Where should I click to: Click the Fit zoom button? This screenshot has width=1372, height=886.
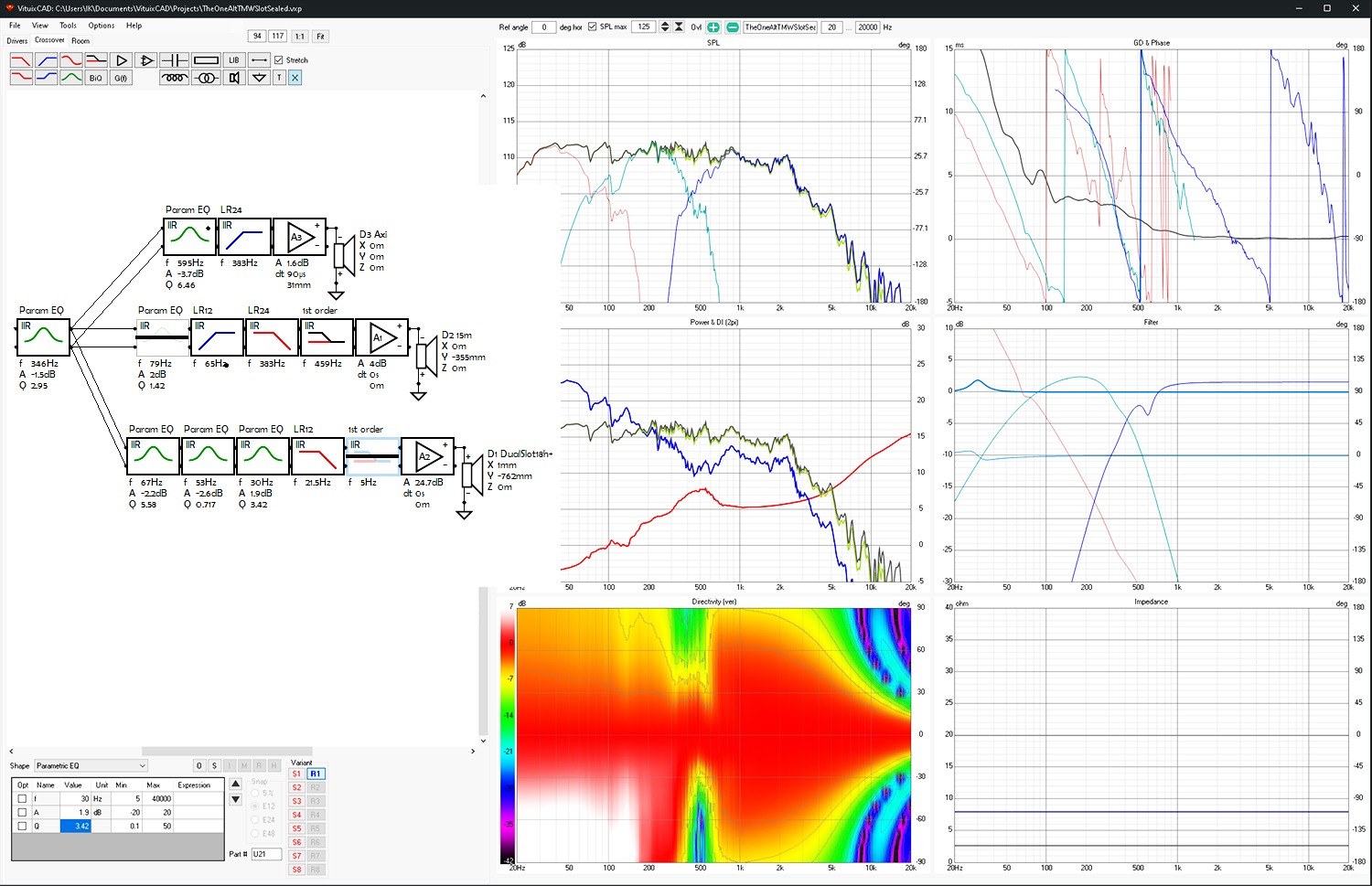320,37
